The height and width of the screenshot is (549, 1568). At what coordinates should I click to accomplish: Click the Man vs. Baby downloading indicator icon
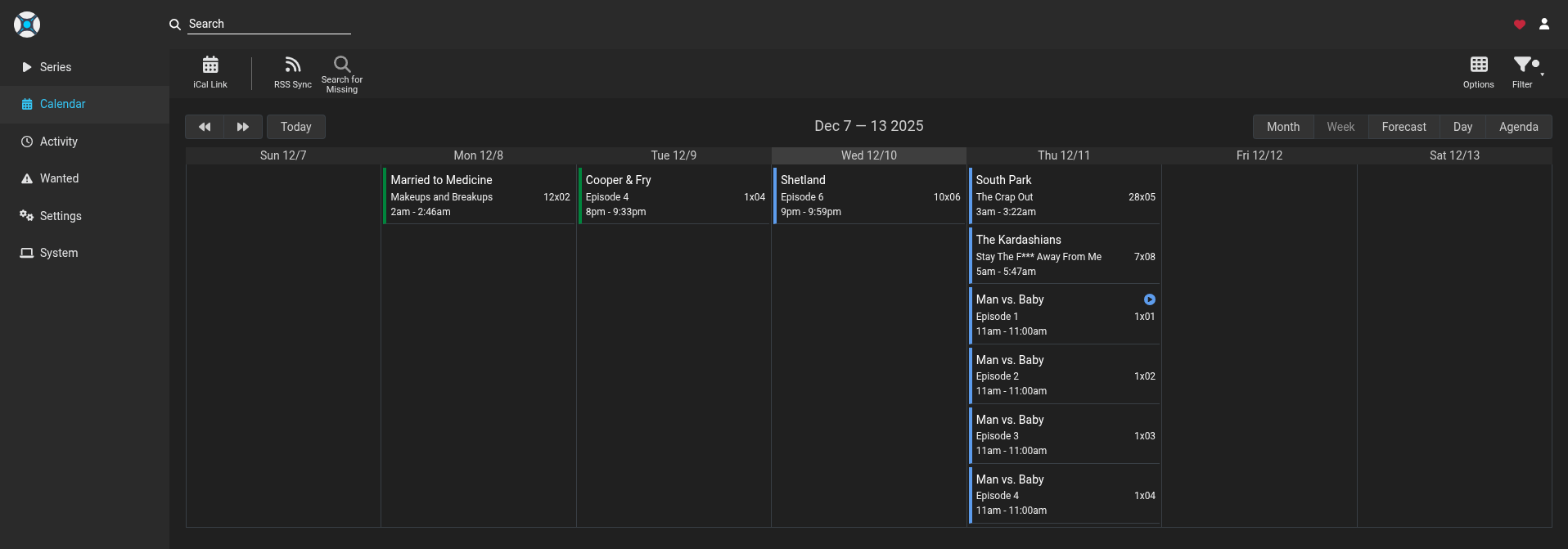click(1149, 299)
